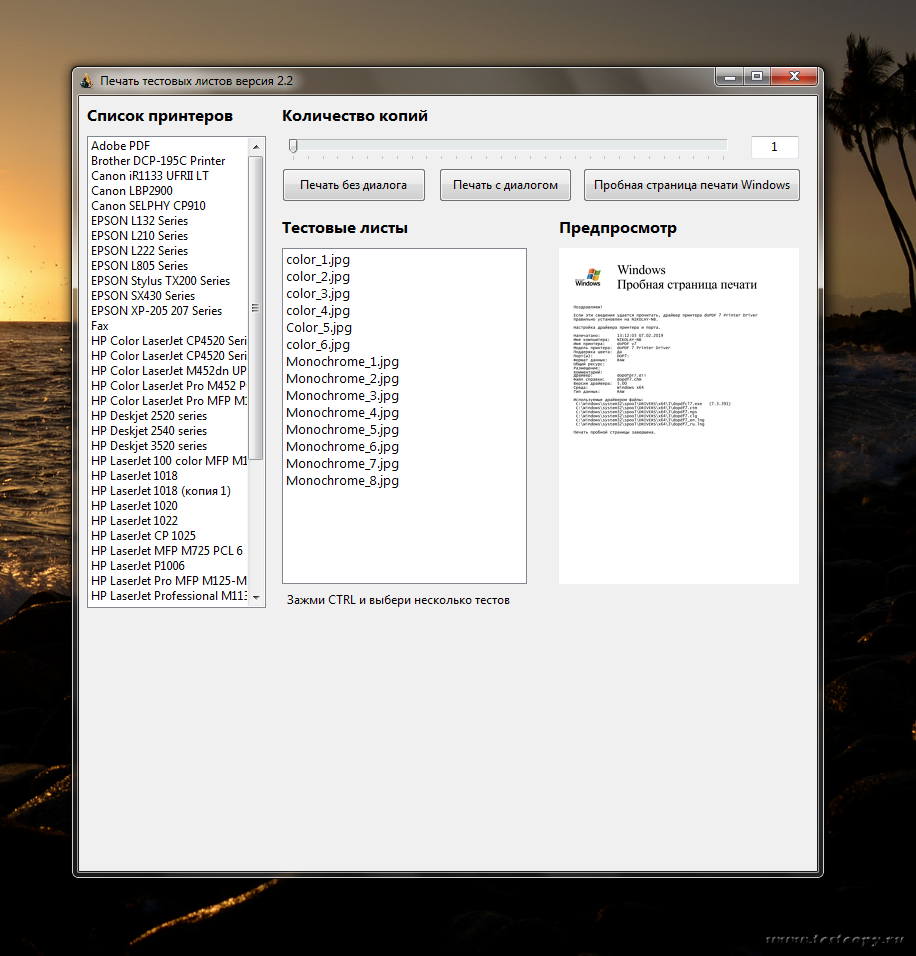Select color_1.jpg test sheet
916x956 pixels.
318,260
